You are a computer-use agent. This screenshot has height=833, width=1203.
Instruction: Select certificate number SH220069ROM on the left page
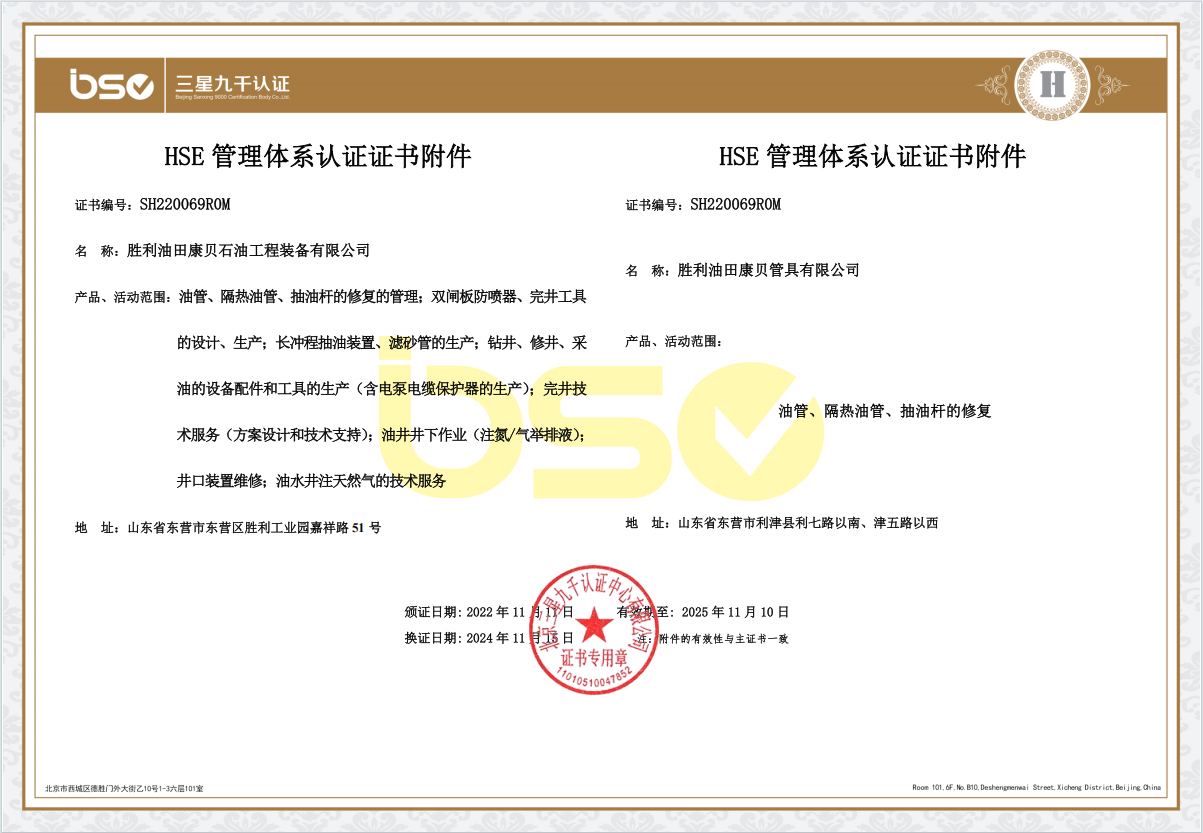185,204
